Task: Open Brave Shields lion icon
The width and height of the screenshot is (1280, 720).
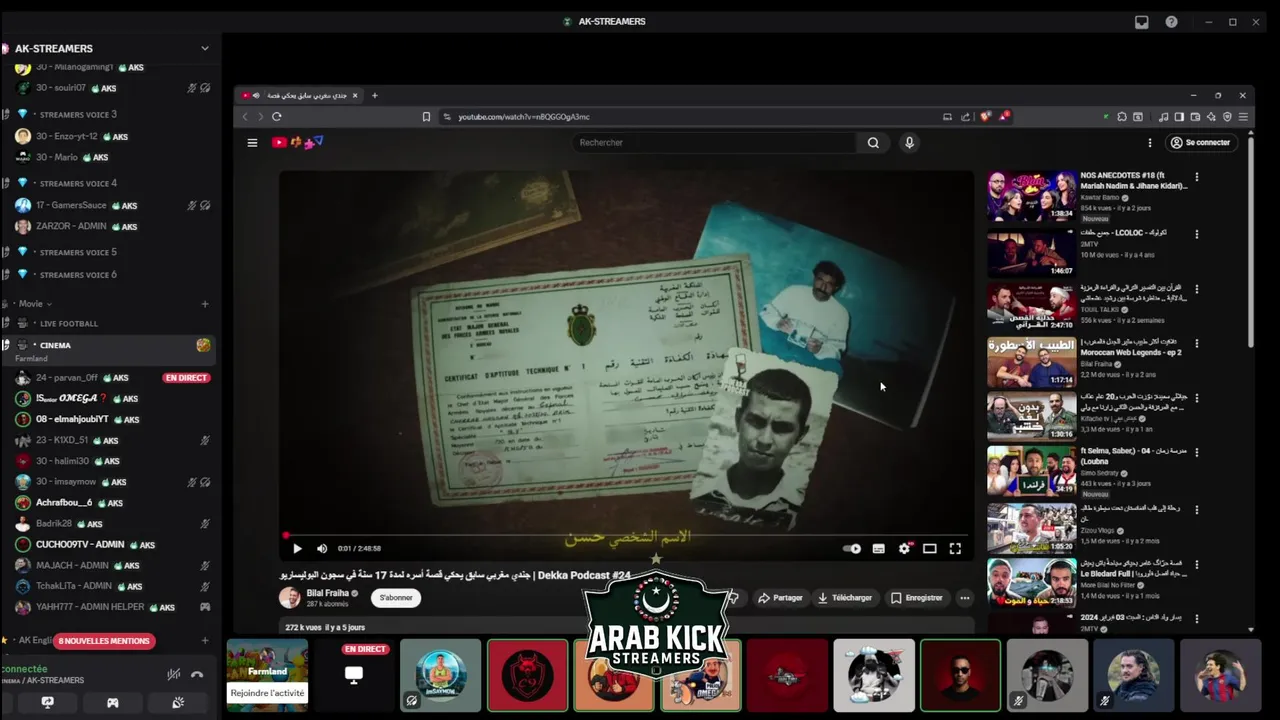Action: point(985,117)
